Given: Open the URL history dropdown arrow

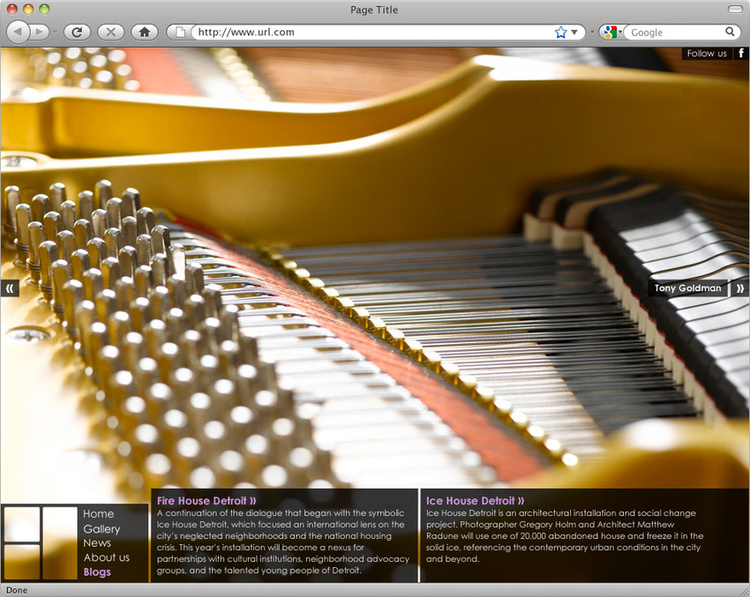Looking at the screenshot, I should (575, 32).
